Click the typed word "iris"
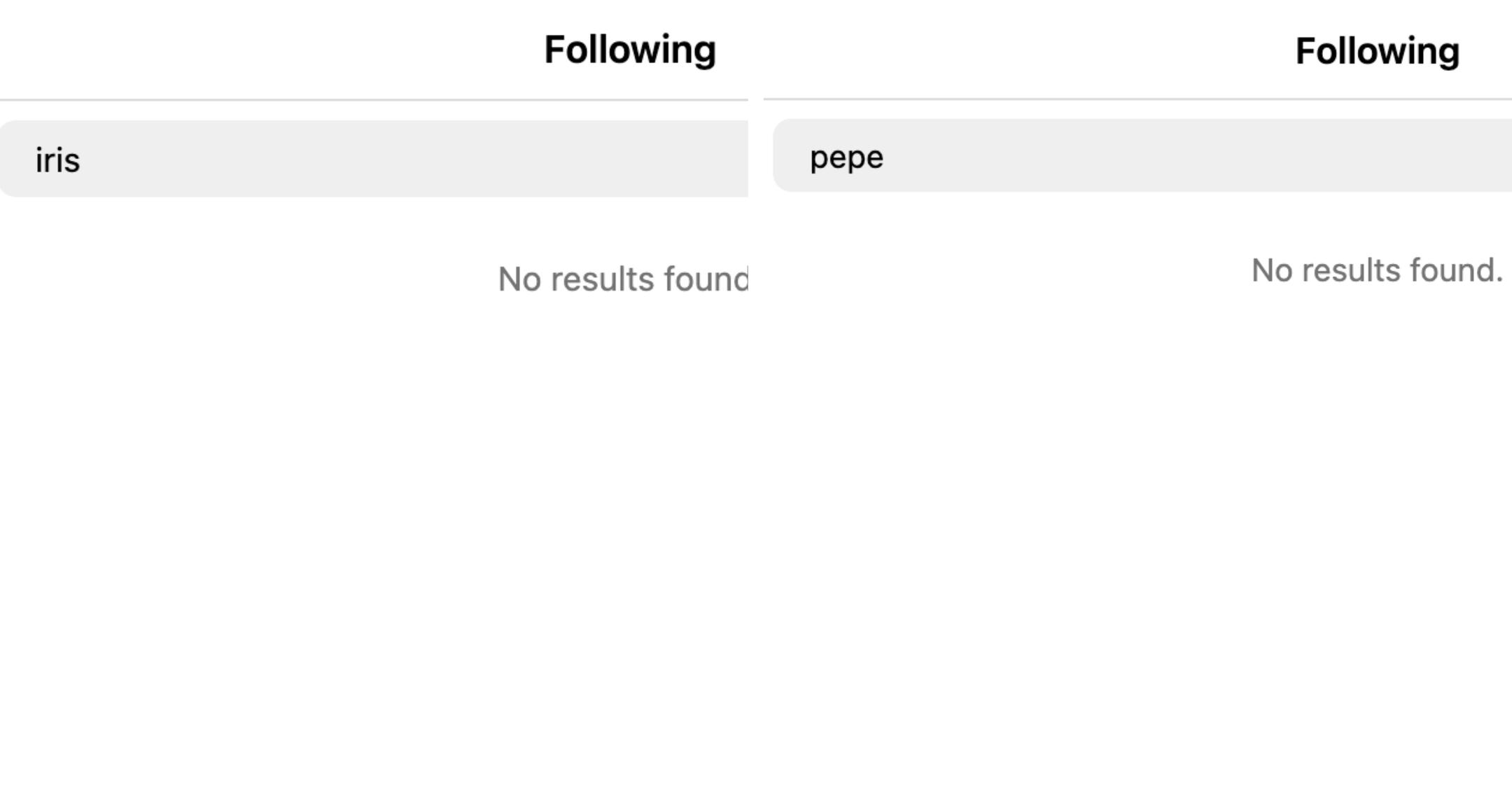This screenshot has height=792, width=1512. tap(57, 160)
